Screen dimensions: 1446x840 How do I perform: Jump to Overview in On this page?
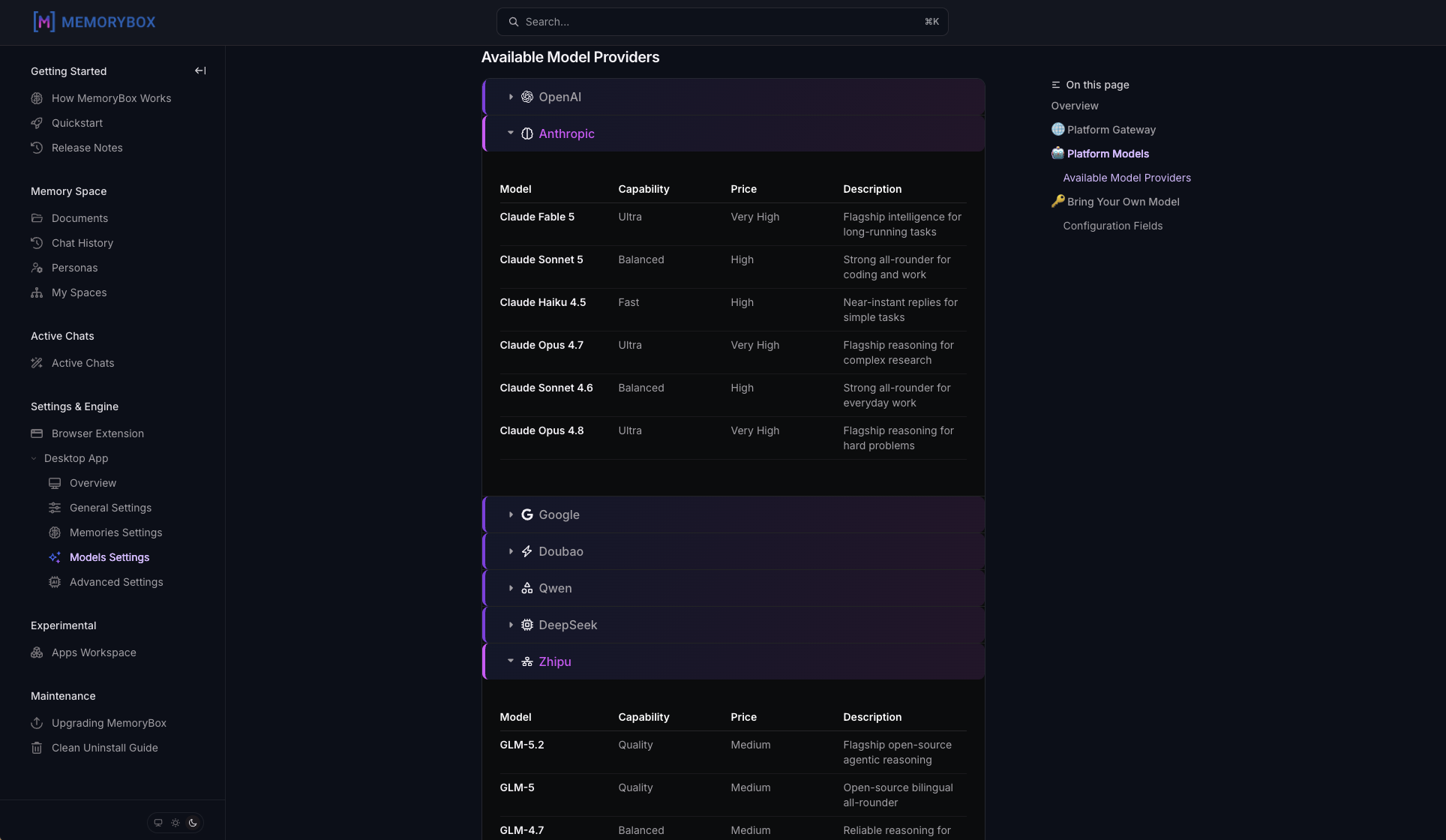coord(1074,106)
